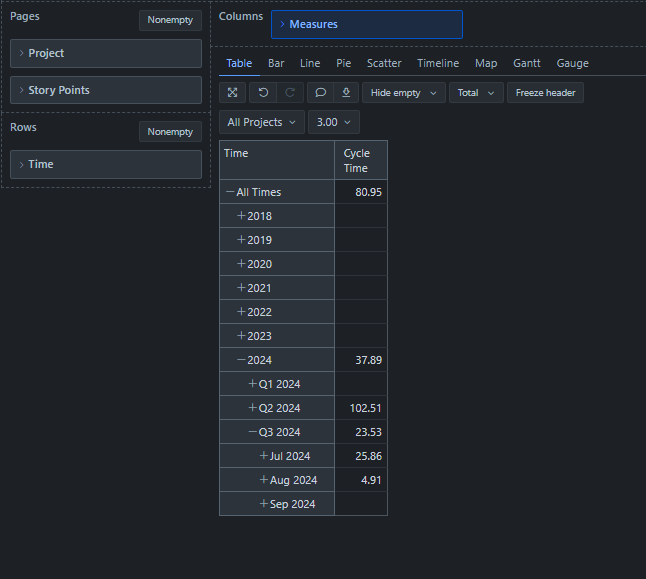Switch to the Scatter chart tab
The image size is (646, 579).
[384, 63]
